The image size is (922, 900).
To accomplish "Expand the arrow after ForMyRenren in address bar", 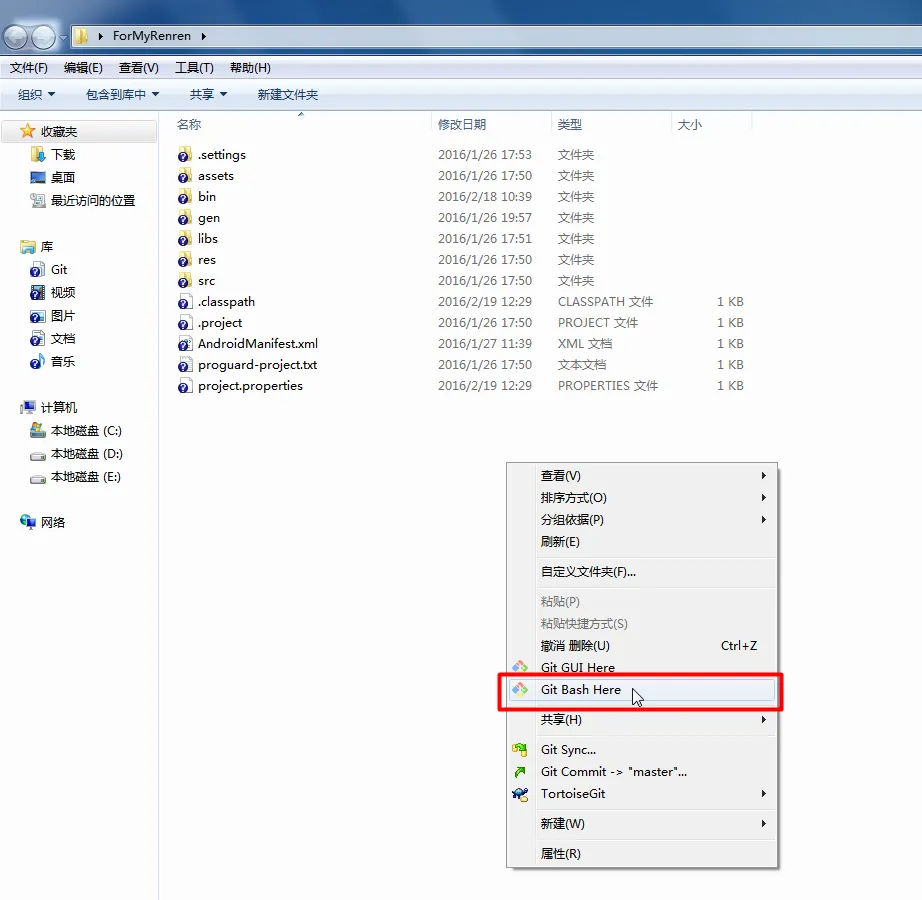I will point(203,36).
